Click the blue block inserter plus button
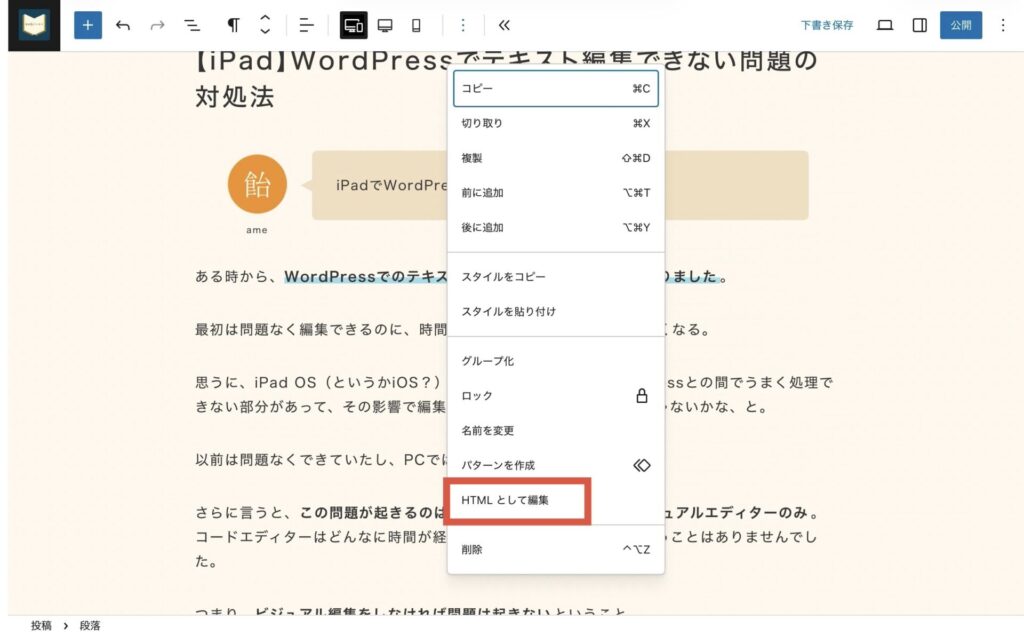 [88, 25]
